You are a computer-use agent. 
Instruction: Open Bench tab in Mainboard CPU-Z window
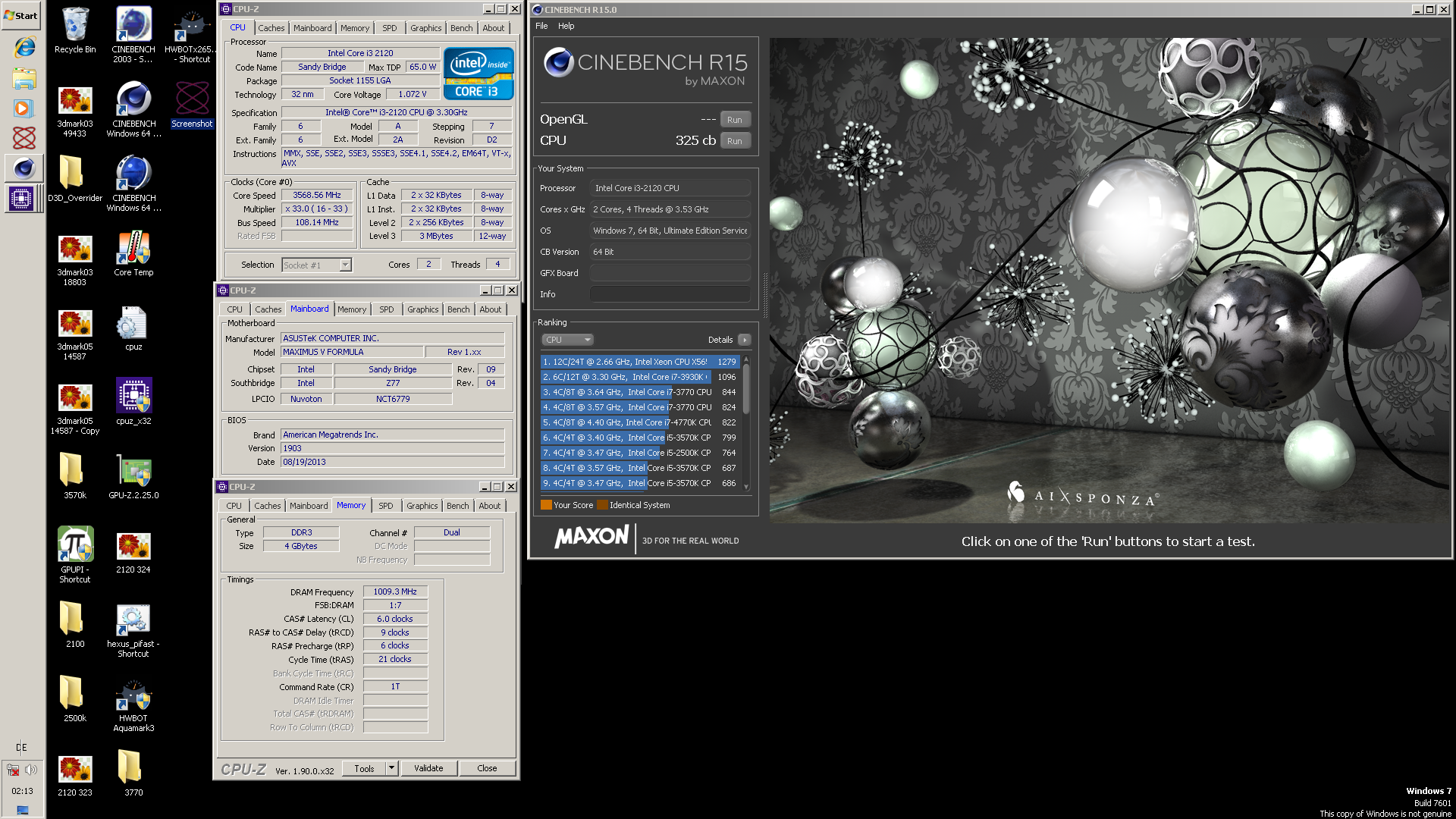[458, 309]
